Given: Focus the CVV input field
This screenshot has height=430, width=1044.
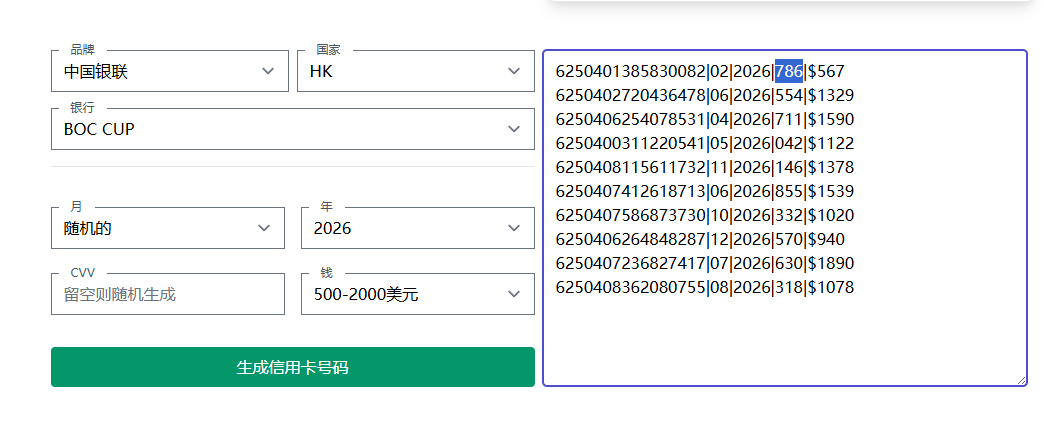Looking at the screenshot, I should (x=168, y=294).
